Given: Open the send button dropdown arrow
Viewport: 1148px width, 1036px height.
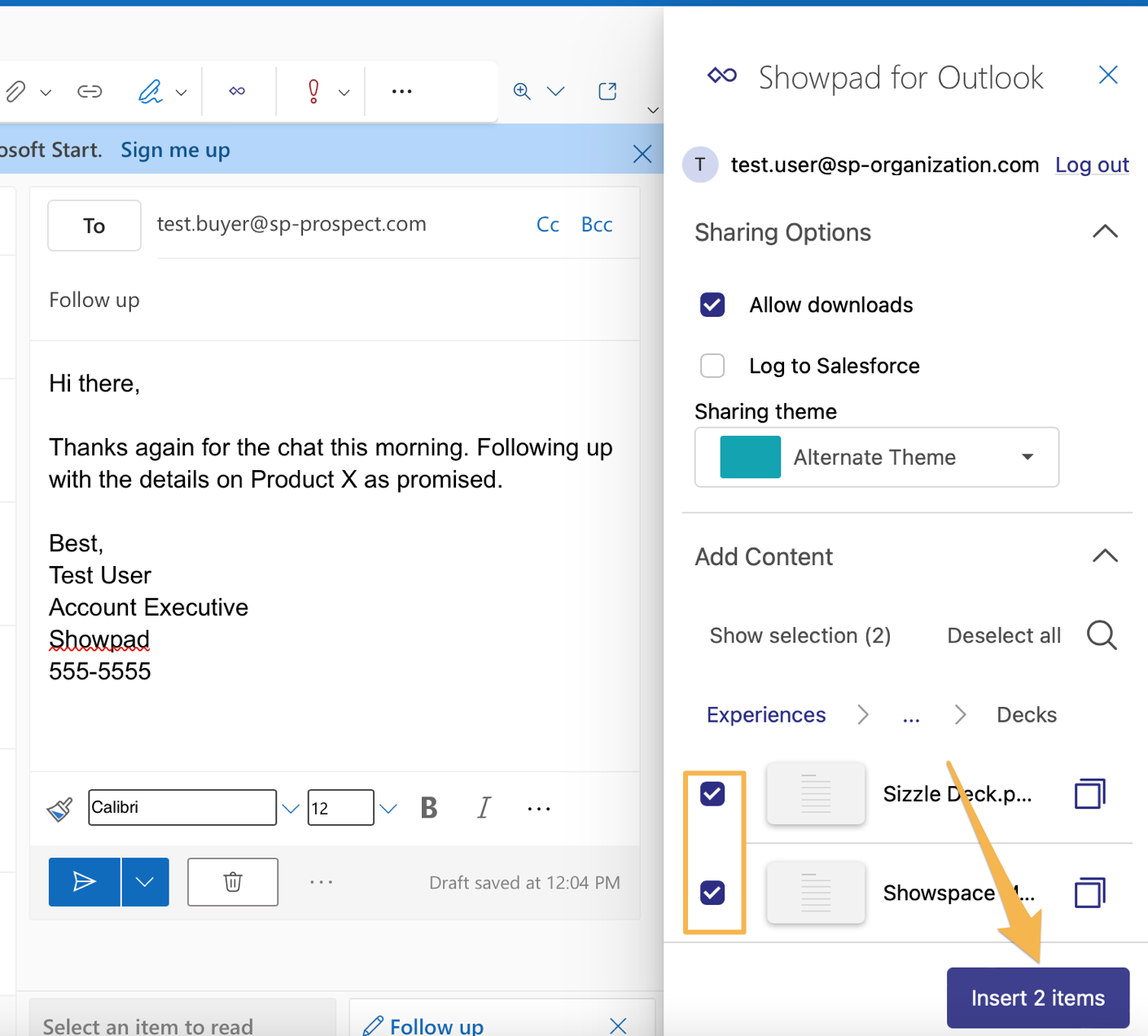Looking at the screenshot, I should coord(146,882).
